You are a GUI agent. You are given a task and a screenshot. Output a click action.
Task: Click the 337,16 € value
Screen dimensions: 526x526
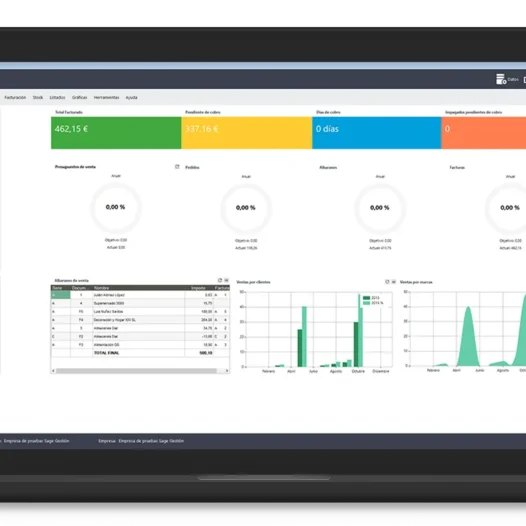pos(202,129)
